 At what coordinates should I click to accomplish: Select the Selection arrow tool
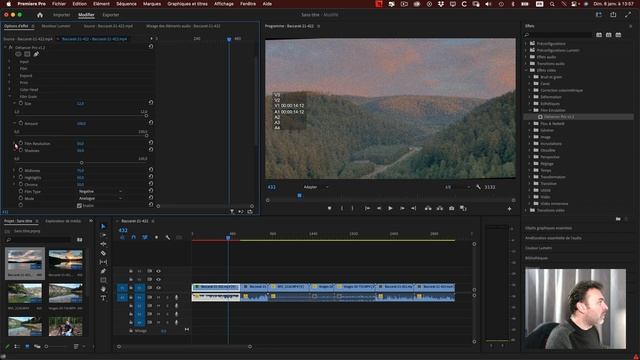[x=103, y=226]
